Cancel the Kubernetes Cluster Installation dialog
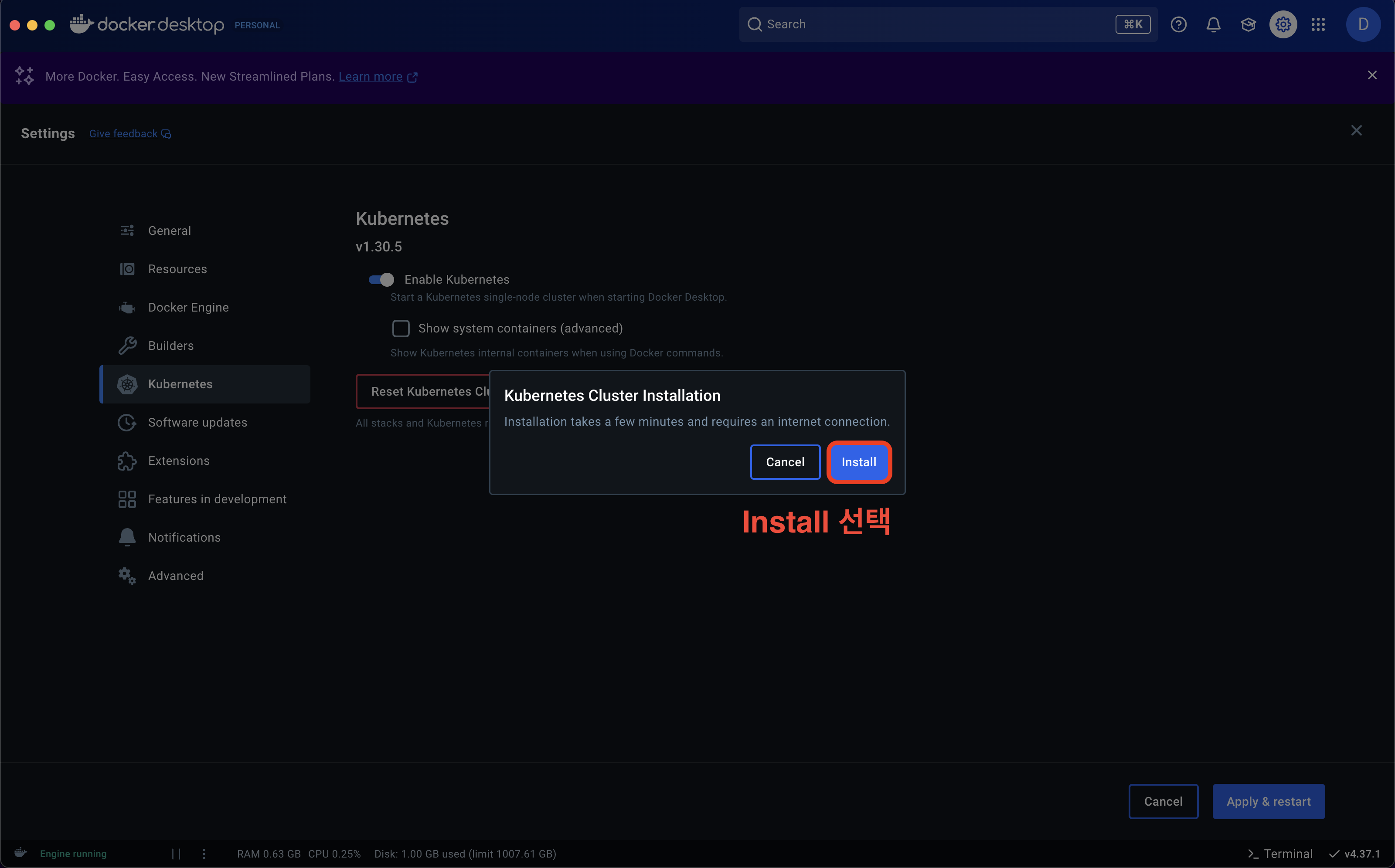1395x868 pixels. pyautogui.click(x=785, y=462)
